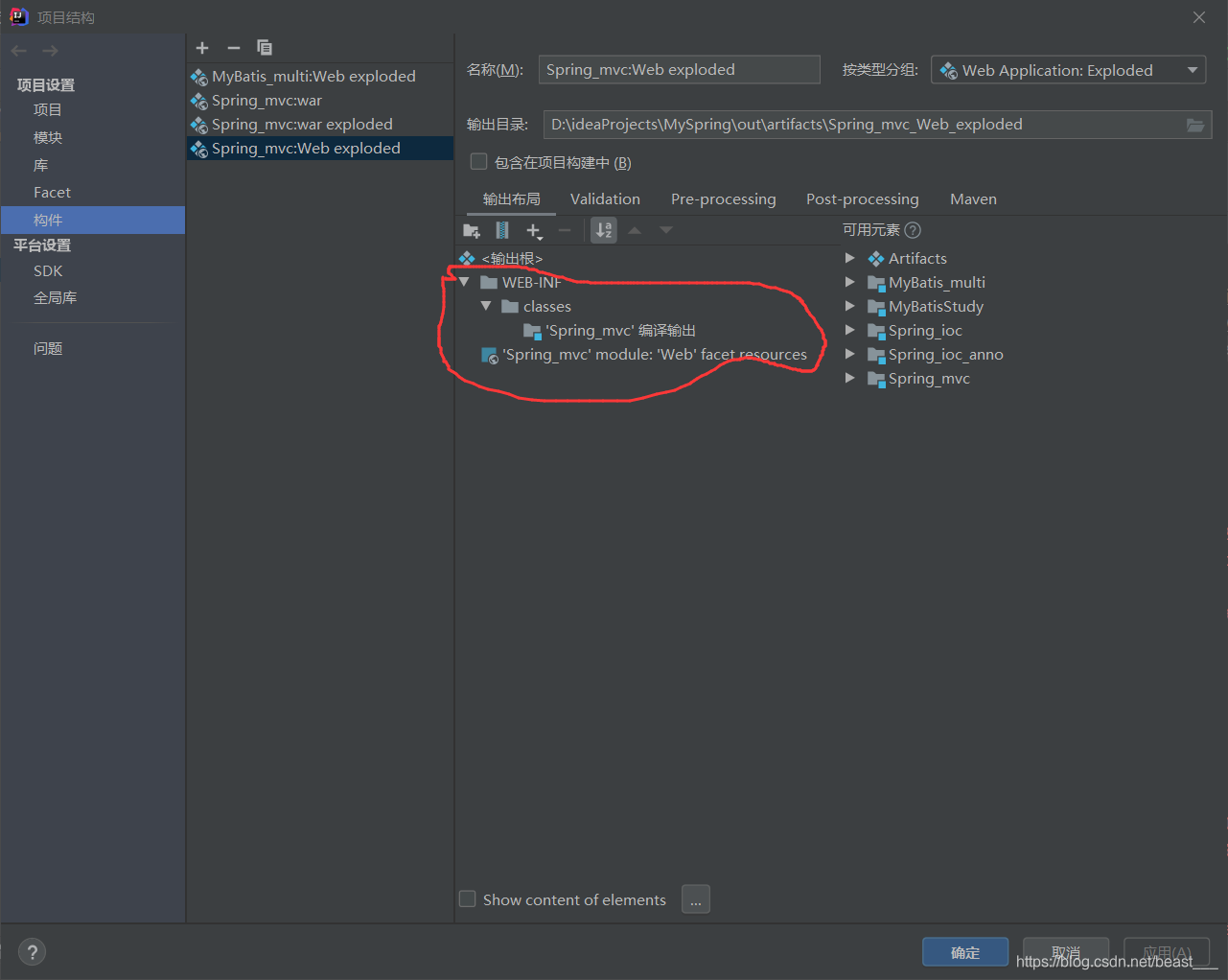Click the 取消 button

pyautogui.click(x=1066, y=952)
